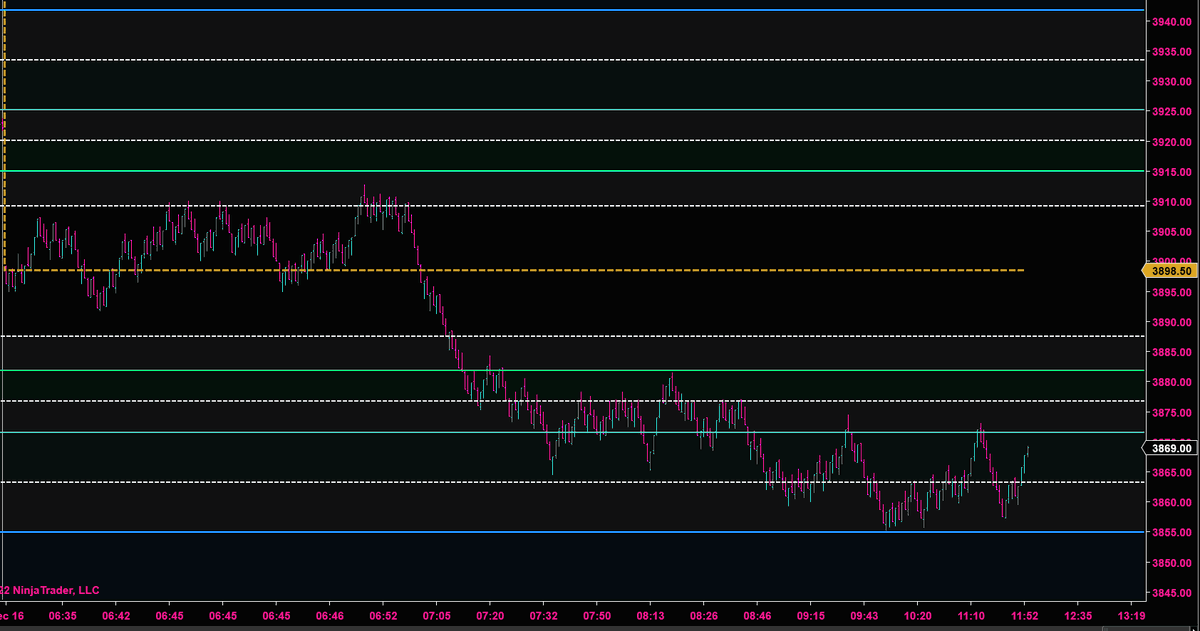The height and width of the screenshot is (631, 1200).
Task: Click the 3850.00 price axis label
Action: (x=1172, y=563)
